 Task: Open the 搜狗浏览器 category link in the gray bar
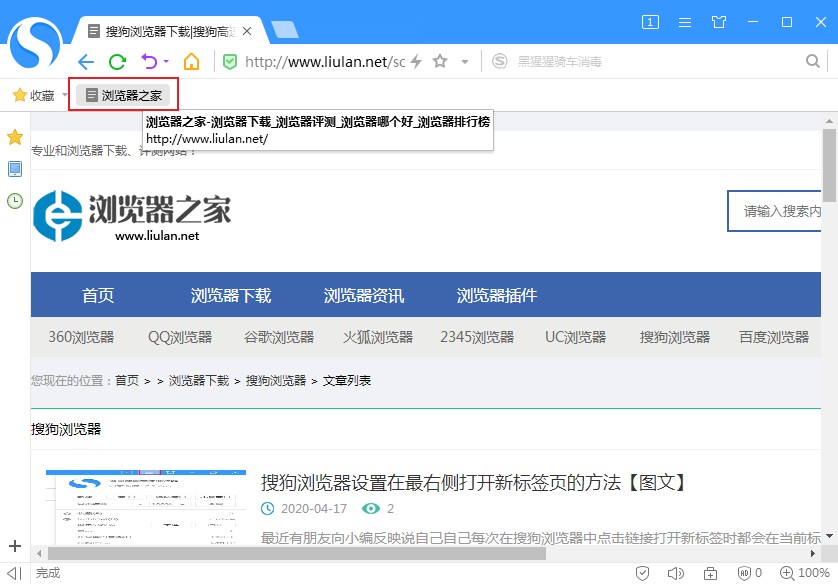(674, 337)
